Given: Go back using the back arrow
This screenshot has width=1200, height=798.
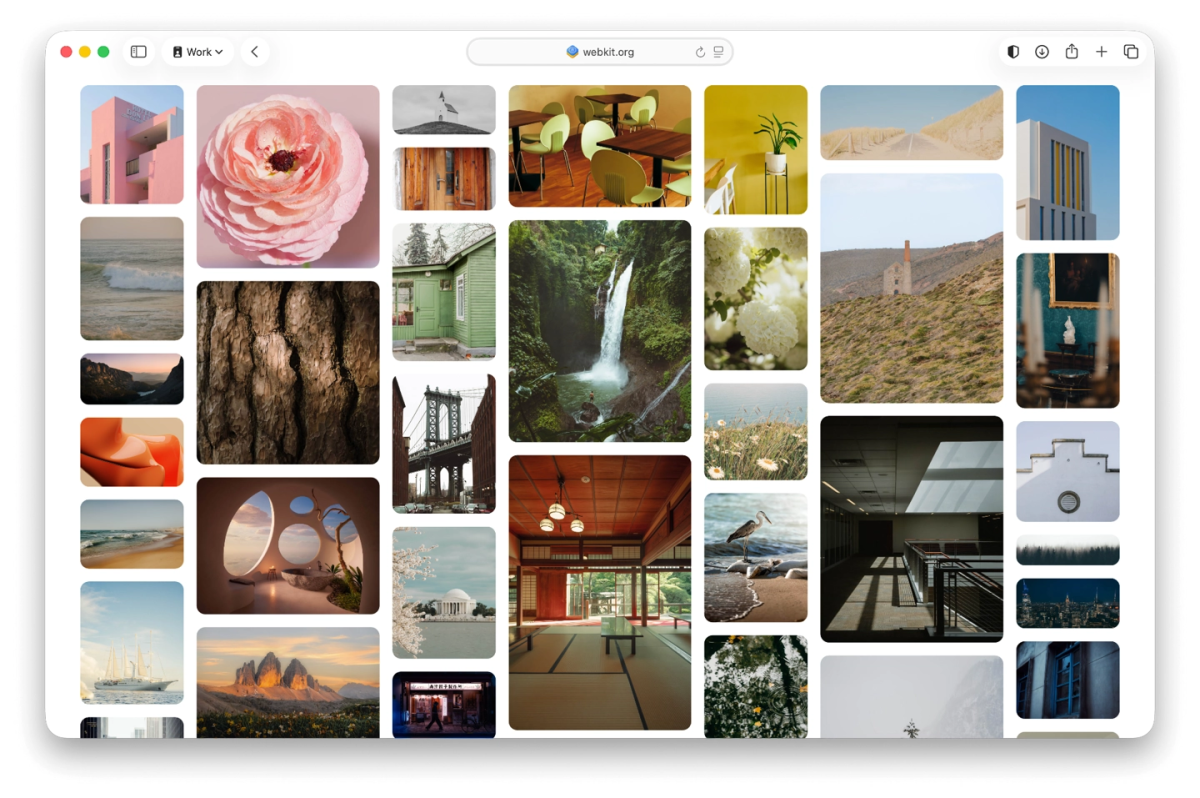Looking at the screenshot, I should click(x=254, y=52).
